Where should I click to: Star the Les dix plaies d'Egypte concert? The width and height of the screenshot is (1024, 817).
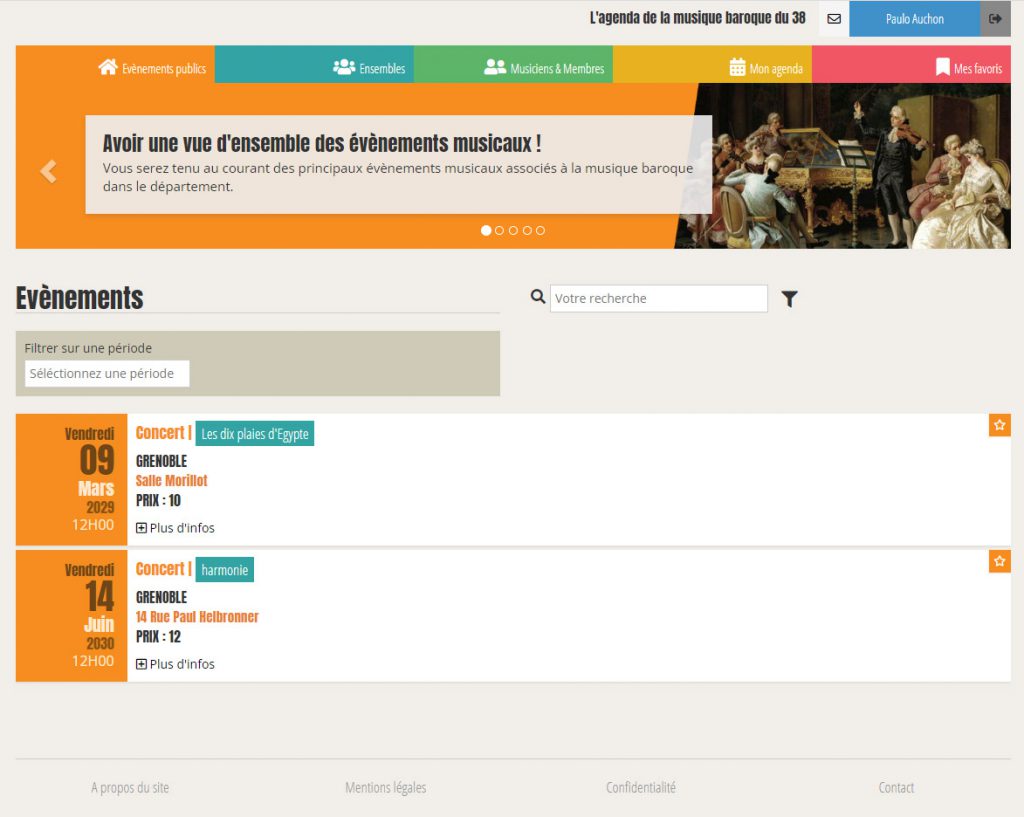pos(999,426)
